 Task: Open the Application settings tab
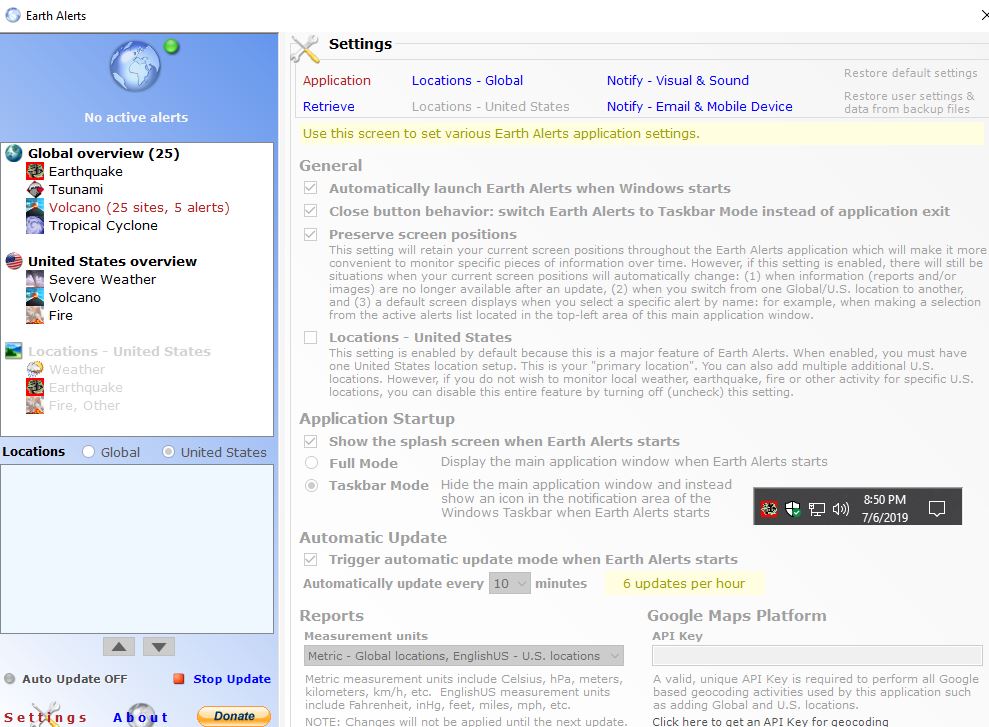337,81
